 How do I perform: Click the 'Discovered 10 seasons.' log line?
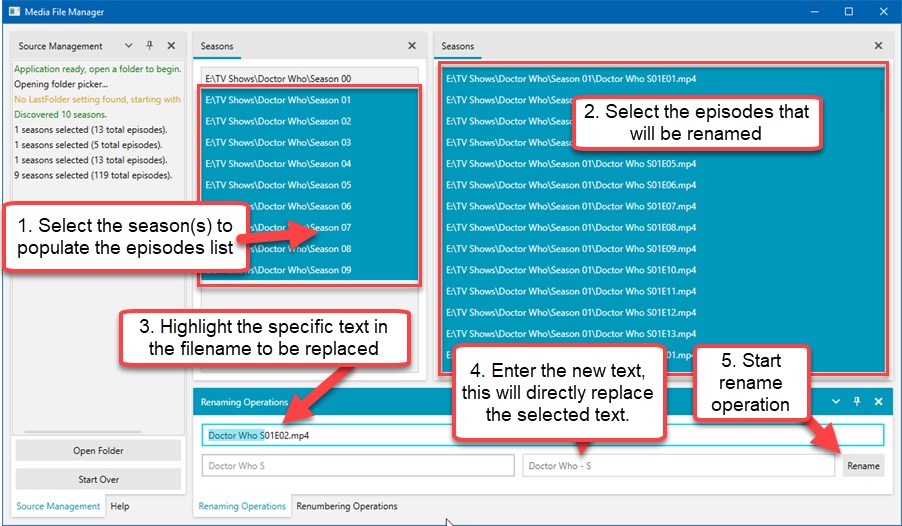(x=60, y=114)
